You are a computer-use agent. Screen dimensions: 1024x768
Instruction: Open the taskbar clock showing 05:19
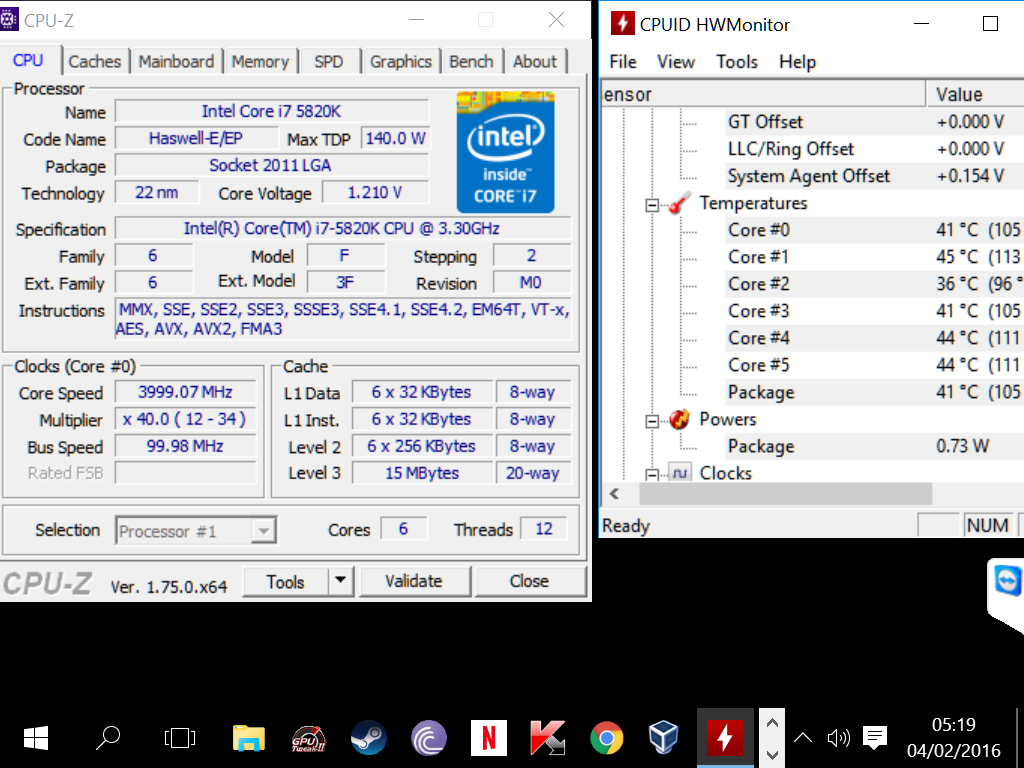click(x=953, y=738)
